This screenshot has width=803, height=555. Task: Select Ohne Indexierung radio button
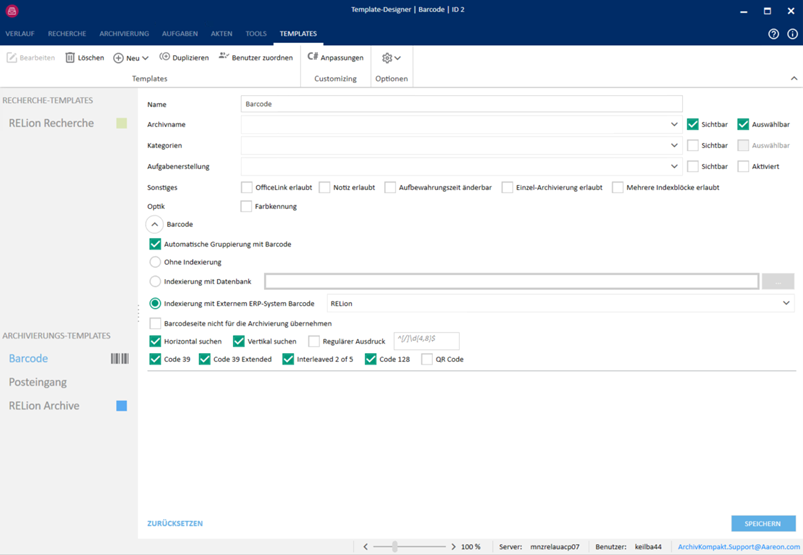point(155,262)
